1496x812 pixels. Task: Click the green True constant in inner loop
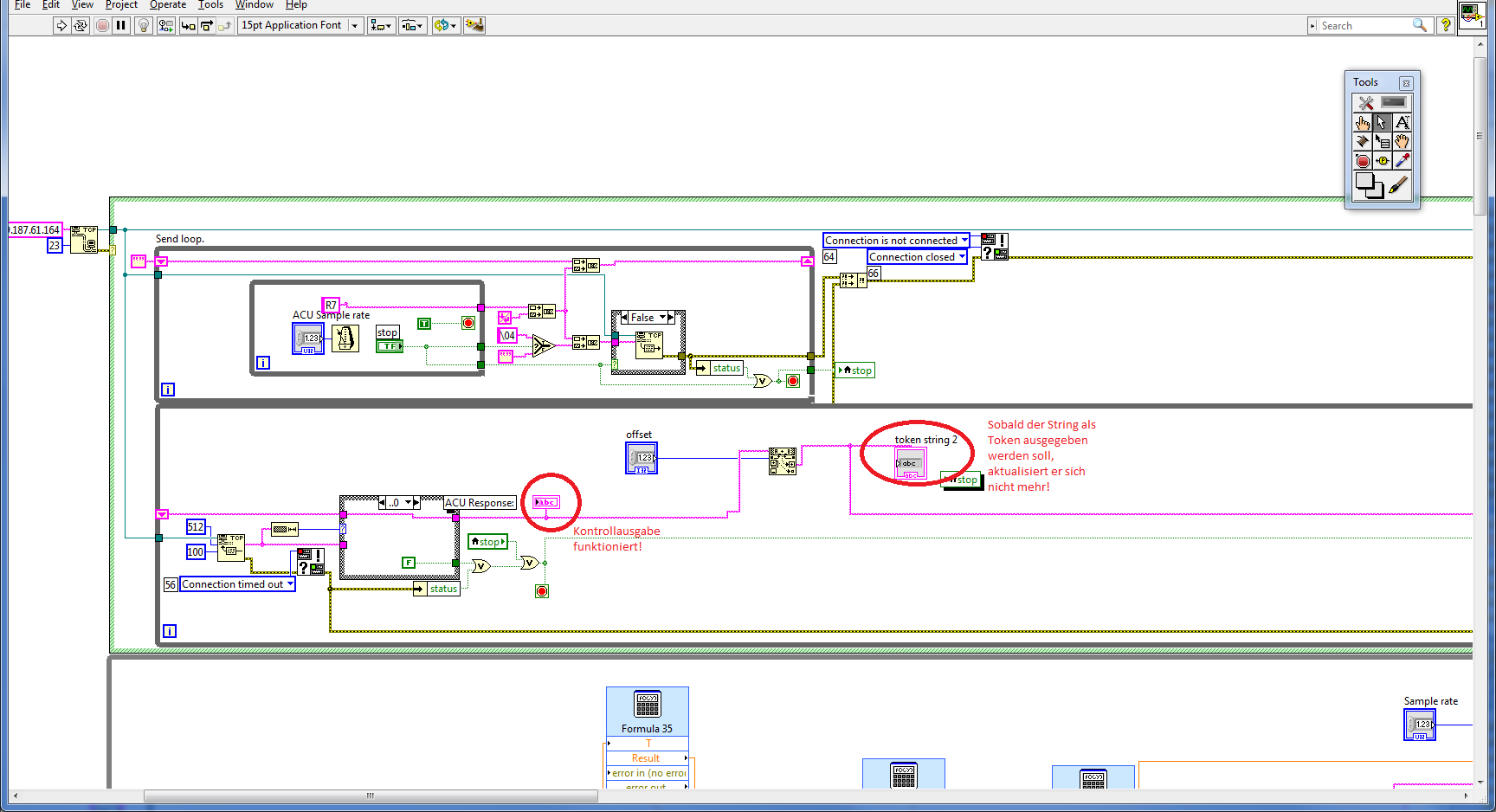[x=424, y=324]
